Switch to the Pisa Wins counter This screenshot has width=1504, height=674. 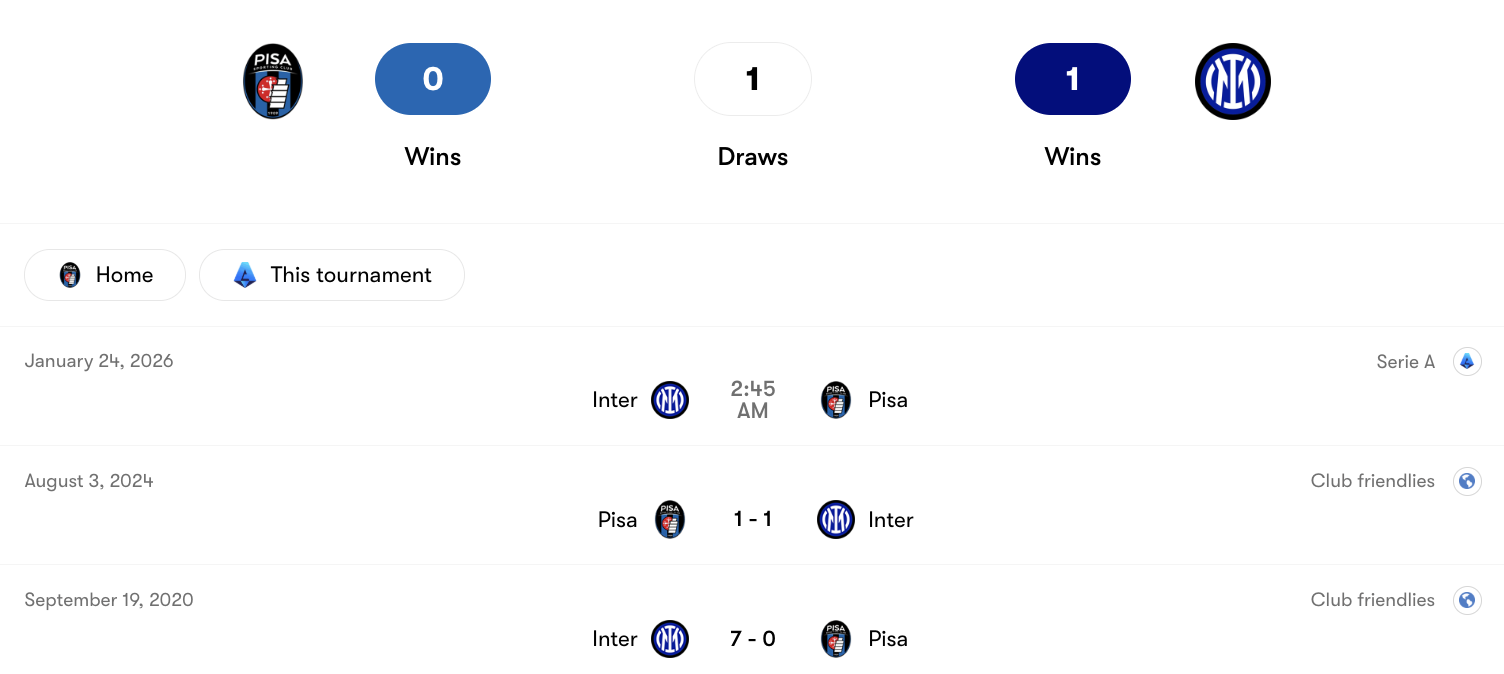click(432, 79)
